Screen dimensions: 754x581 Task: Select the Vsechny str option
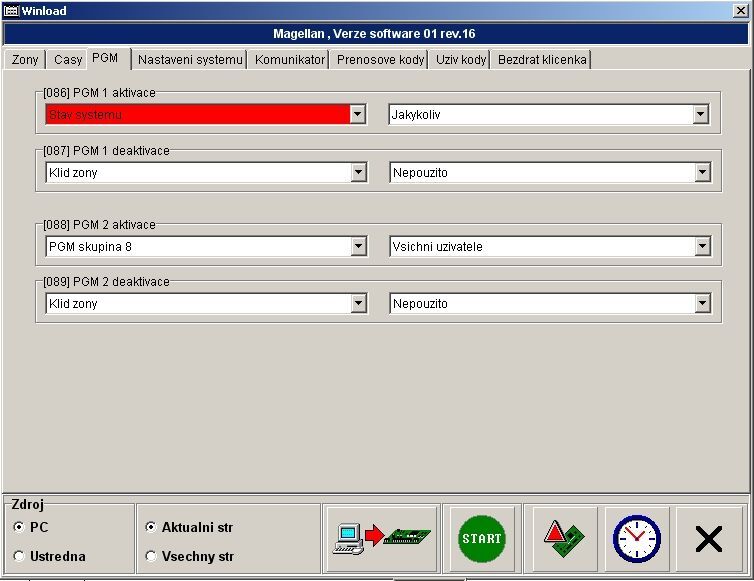151,556
